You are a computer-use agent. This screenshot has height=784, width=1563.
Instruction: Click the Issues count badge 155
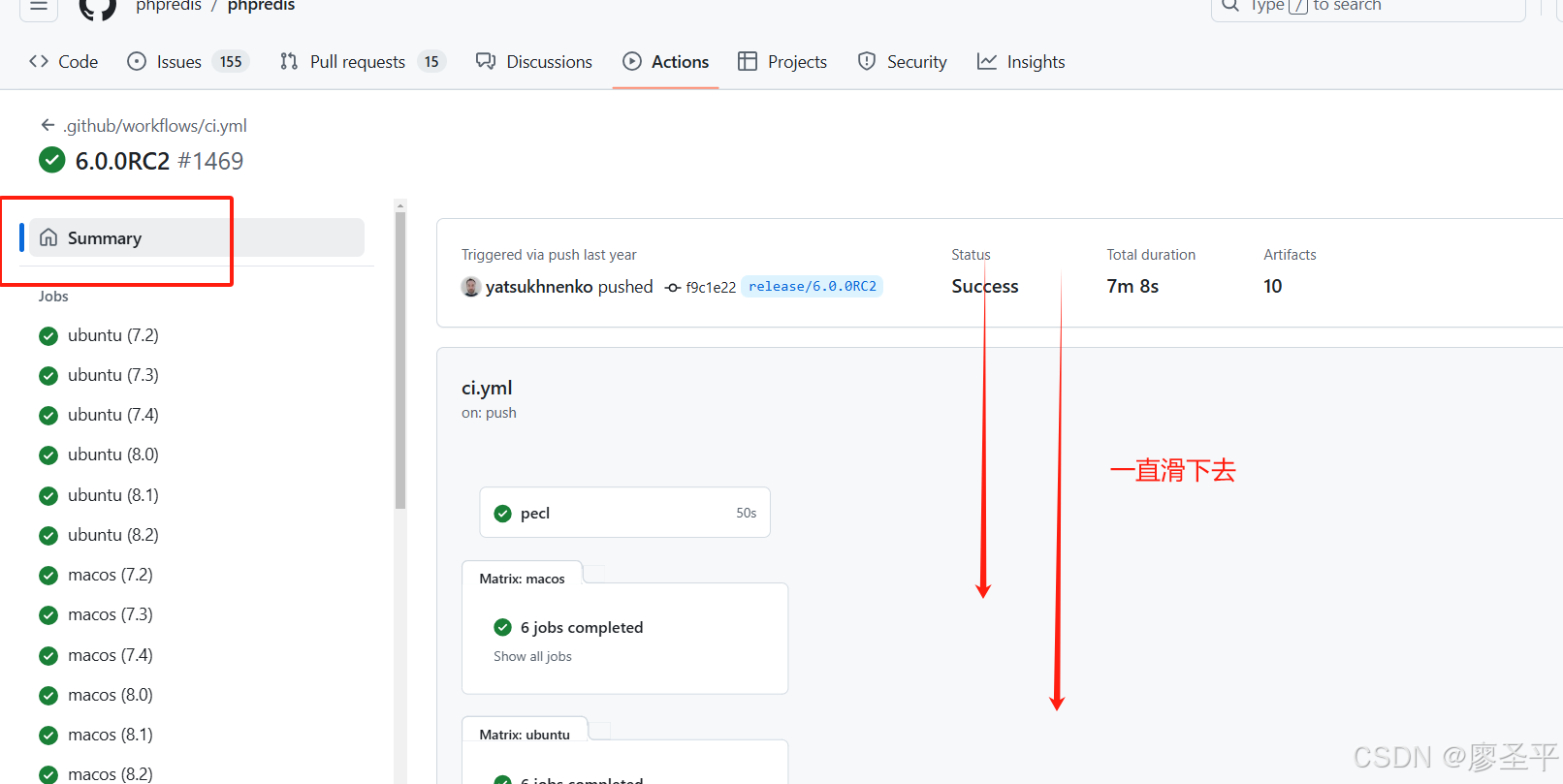(231, 61)
